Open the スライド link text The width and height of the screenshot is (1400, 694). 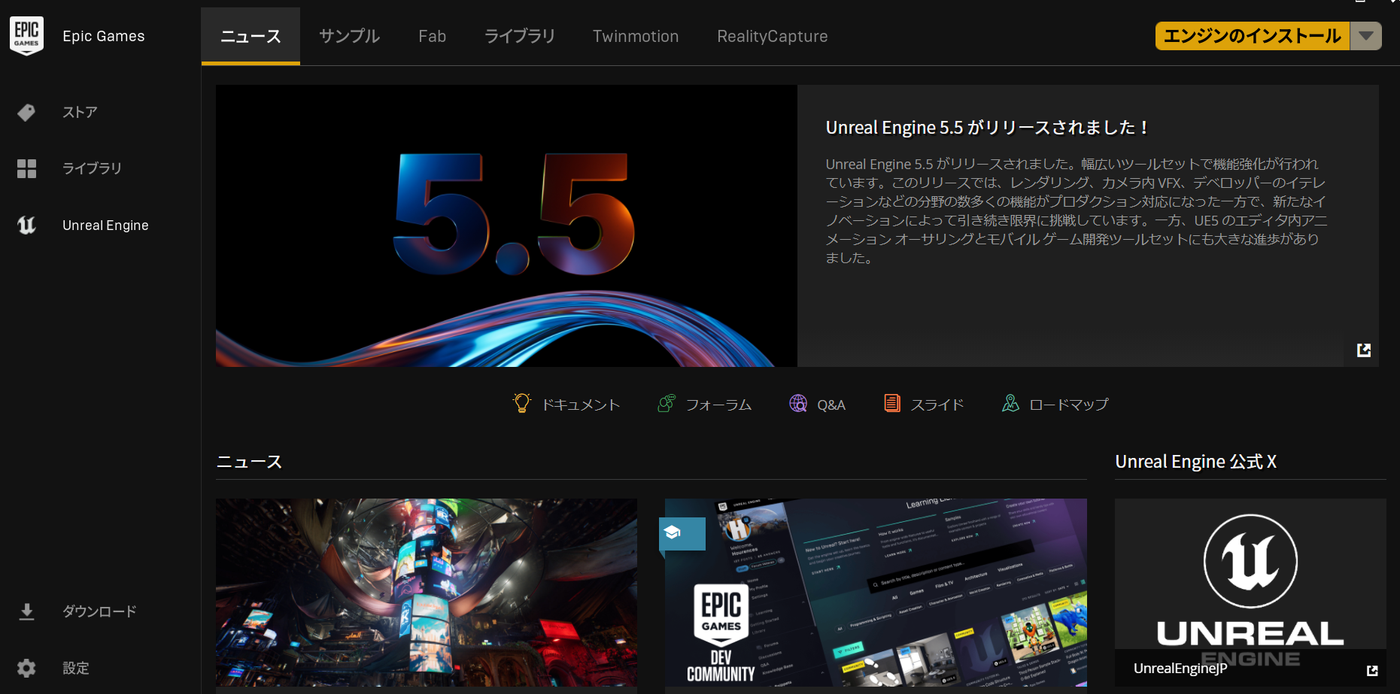click(937, 405)
